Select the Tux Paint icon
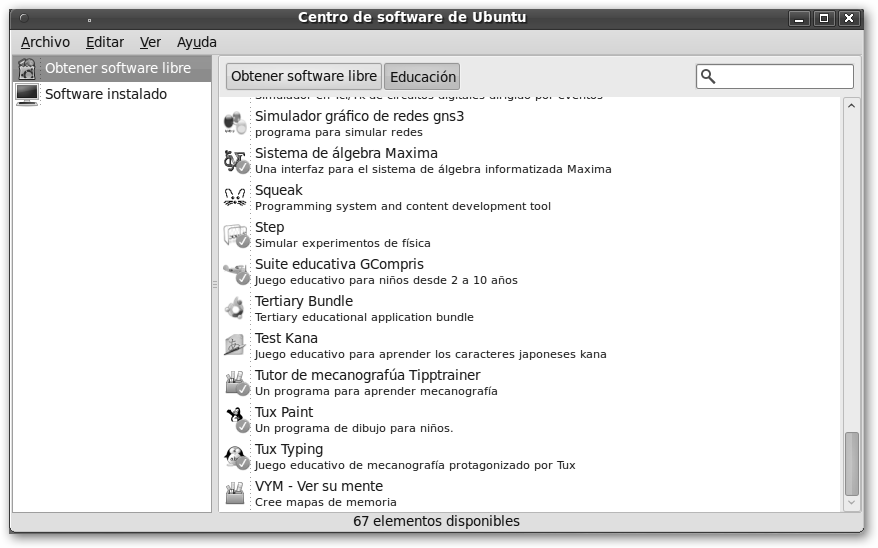Screen dimensions: 878x548 (235, 419)
